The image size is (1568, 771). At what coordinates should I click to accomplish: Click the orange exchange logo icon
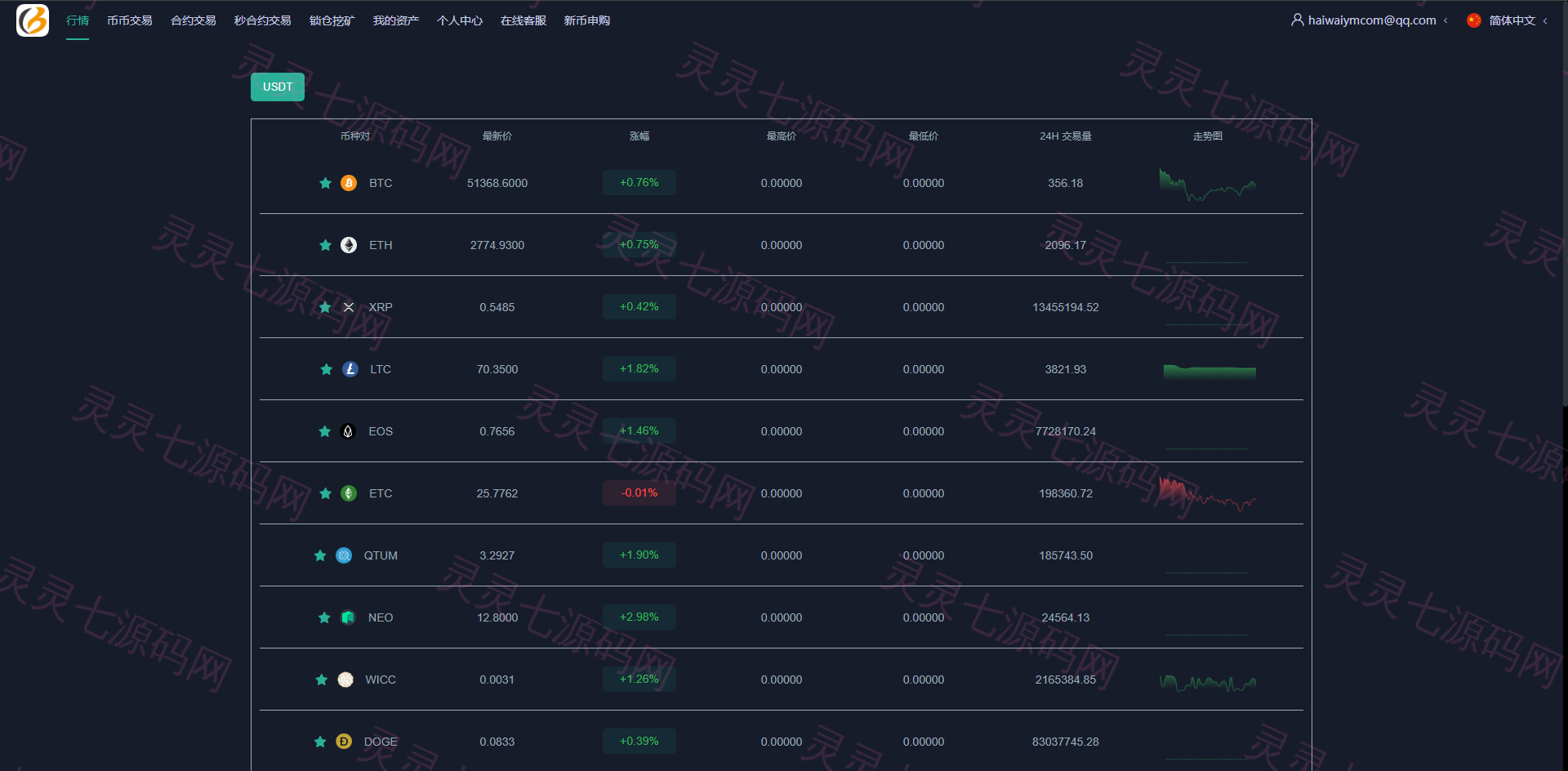(33, 20)
